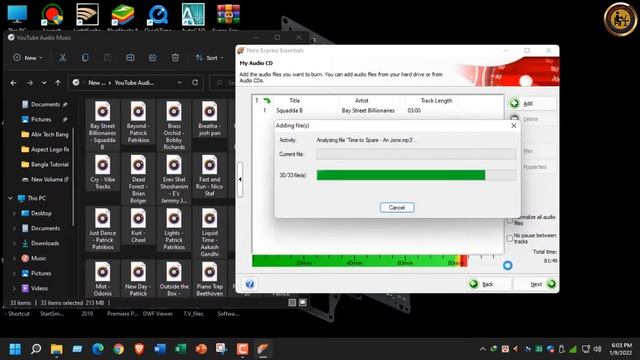Open the Windows Start menu

point(15,349)
